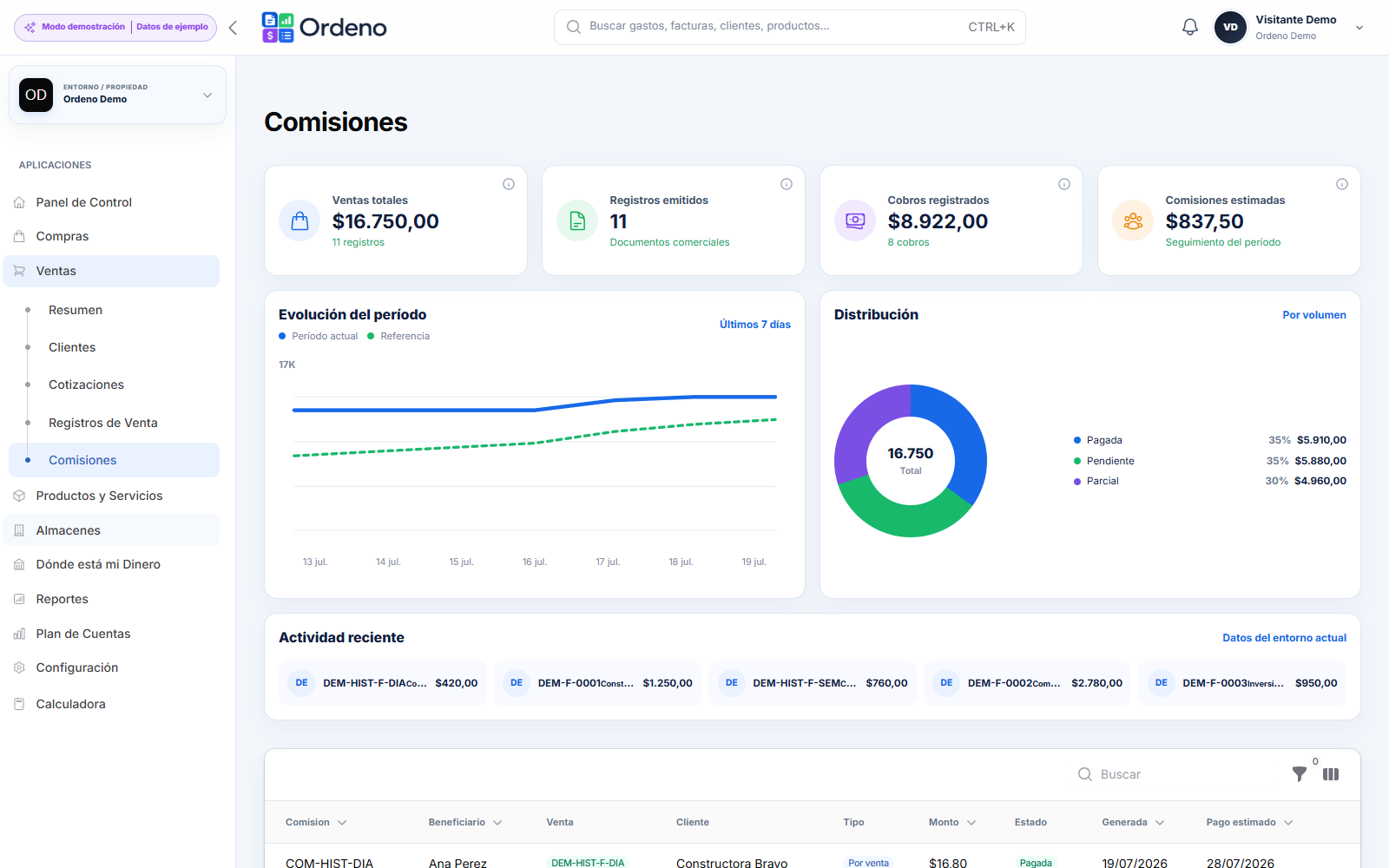Collapse sidebar with back arrow icon

(233, 28)
